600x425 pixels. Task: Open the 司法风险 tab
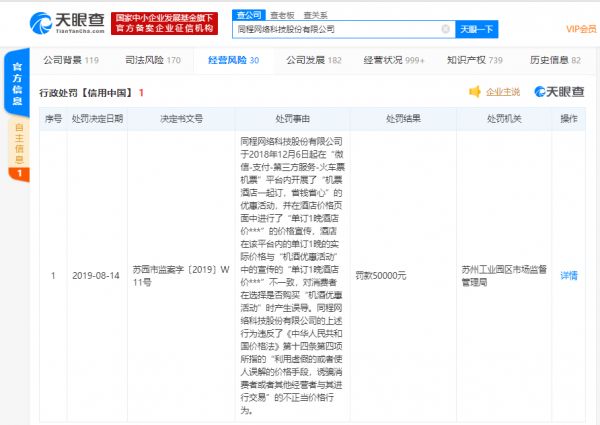pos(147,61)
